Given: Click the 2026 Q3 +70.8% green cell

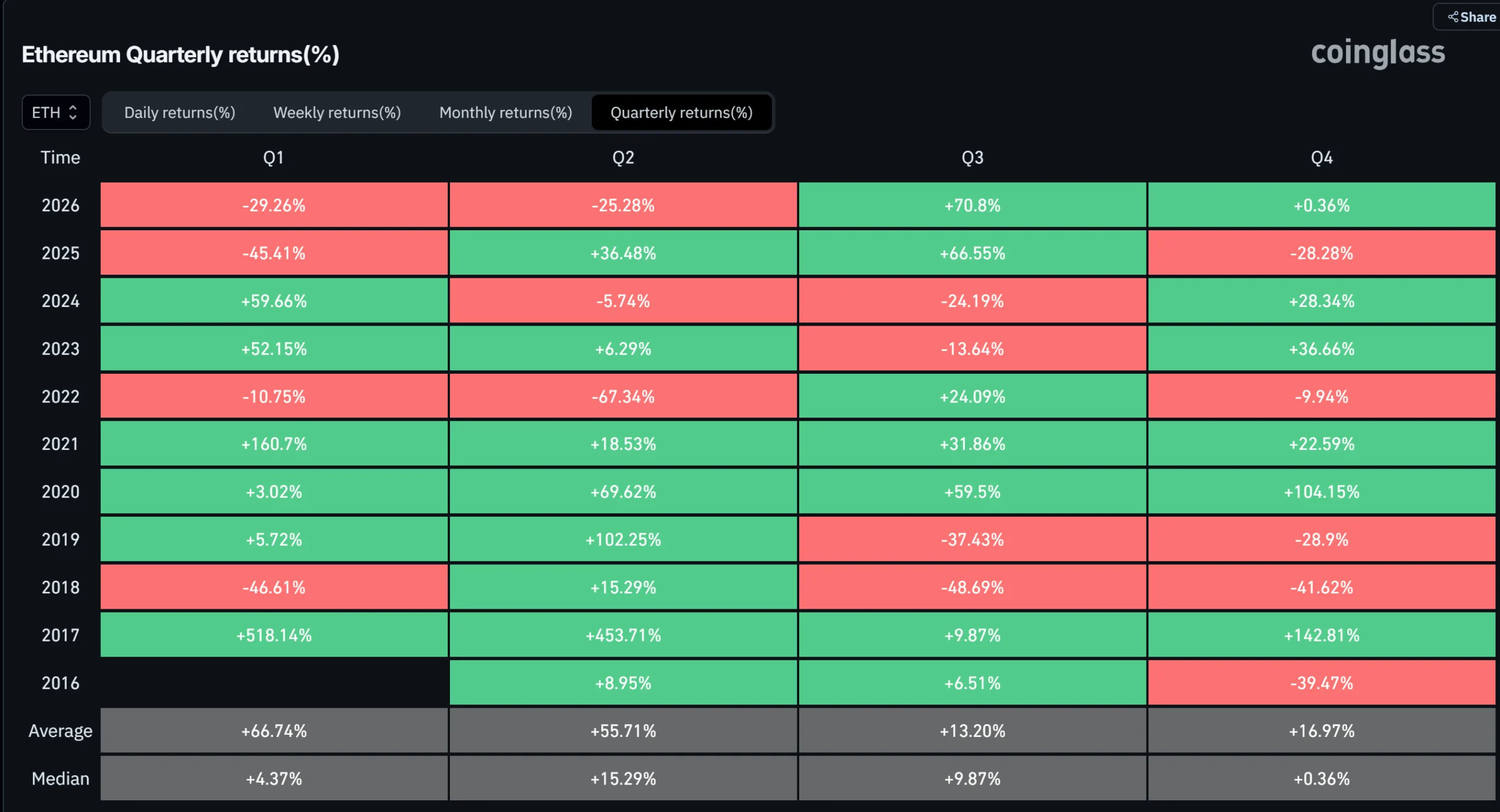Looking at the screenshot, I should 972,205.
